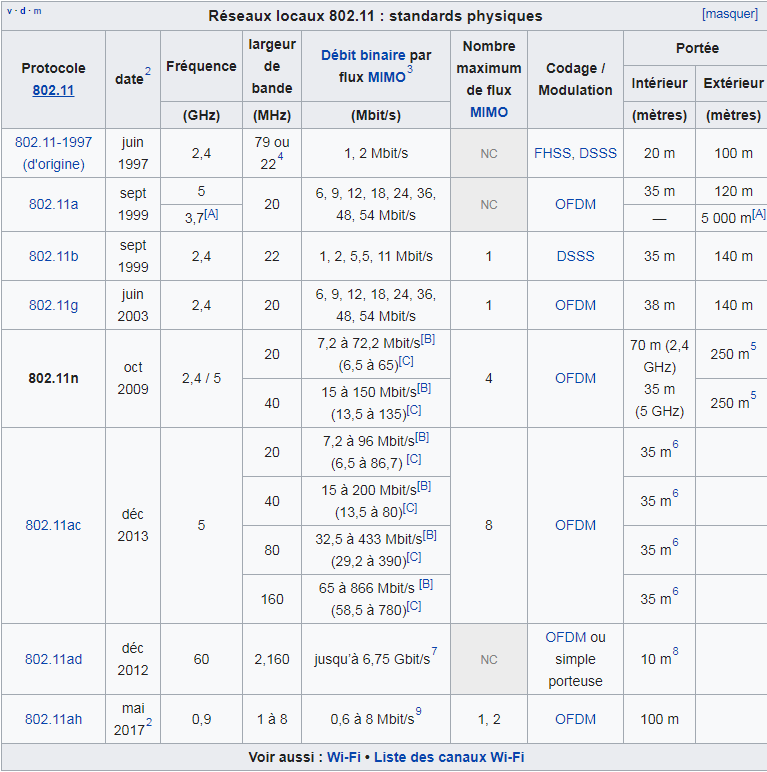Screen dimensions: 767x772
Task: Click the FHSS modulation link
Action: pyautogui.click(x=552, y=153)
